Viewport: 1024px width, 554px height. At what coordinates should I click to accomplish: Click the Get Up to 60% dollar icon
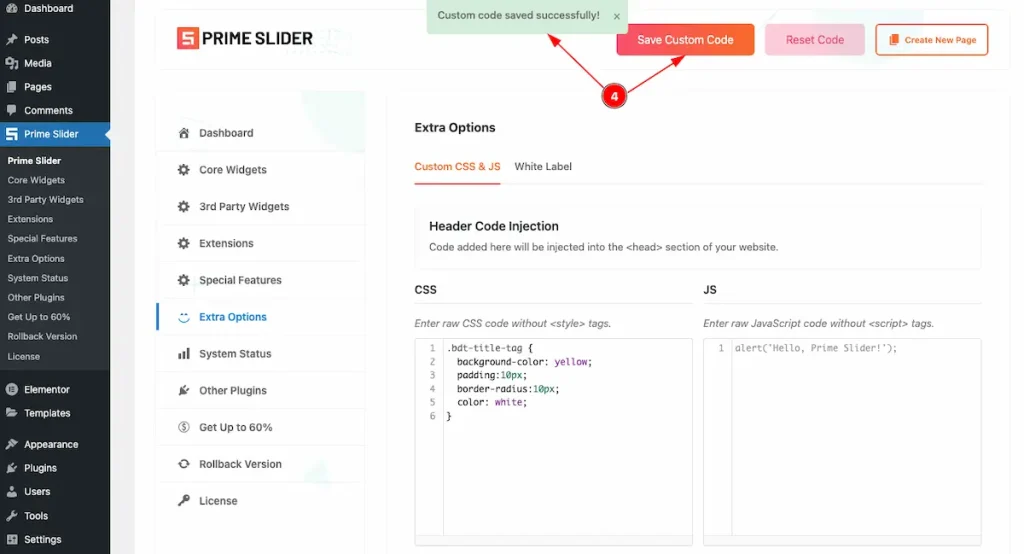pyautogui.click(x=184, y=427)
